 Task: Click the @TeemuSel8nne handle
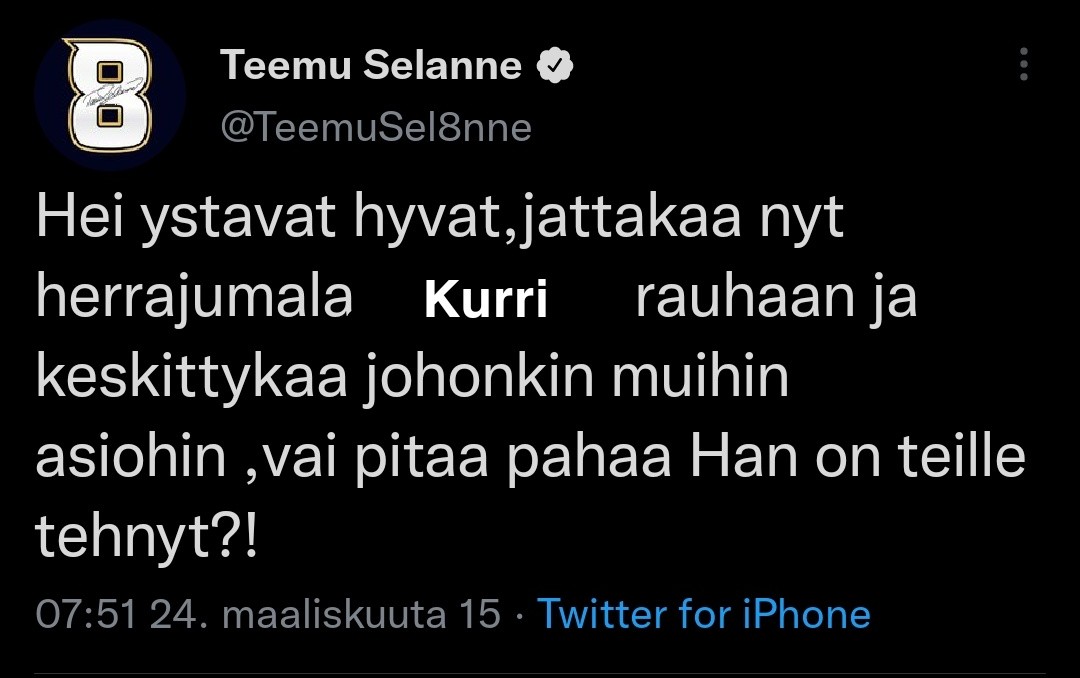[375, 127]
